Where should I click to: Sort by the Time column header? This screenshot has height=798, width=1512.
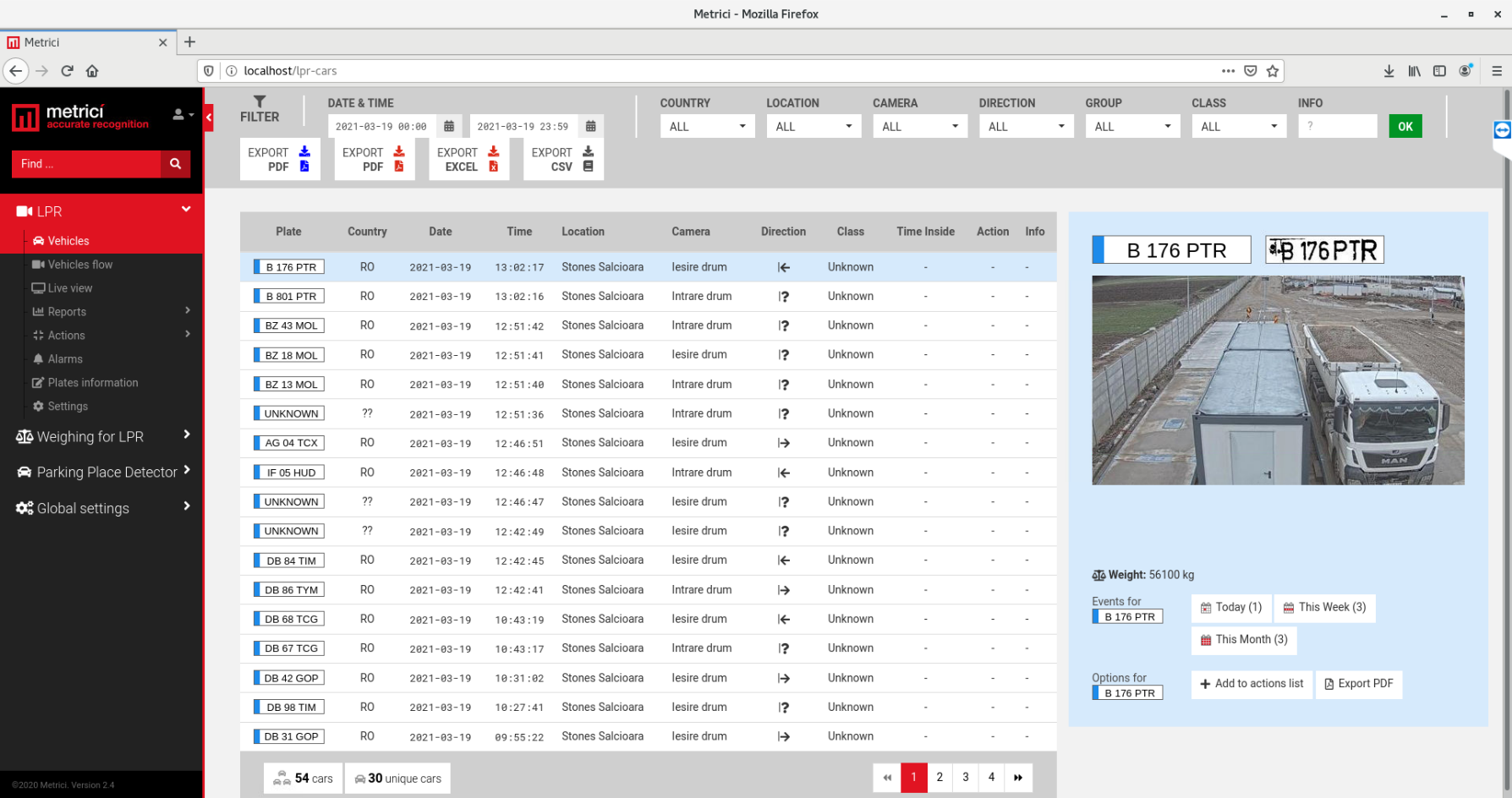pyautogui.click(x=519, y=232)
